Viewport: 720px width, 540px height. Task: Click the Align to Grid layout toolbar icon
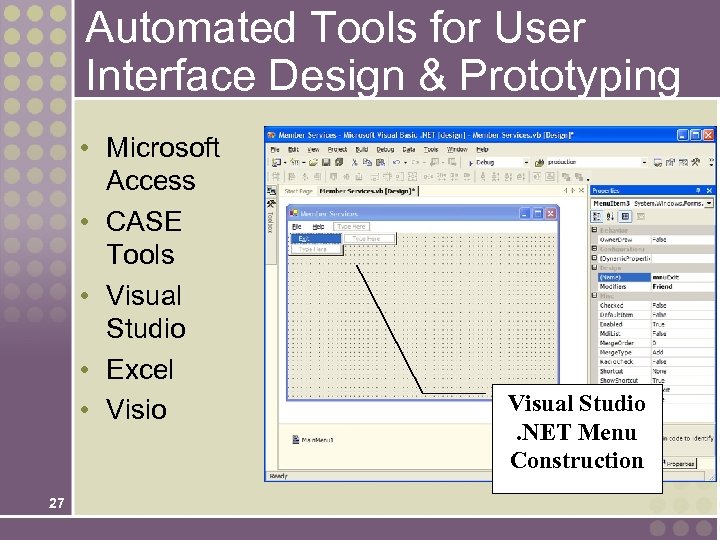tap(276, 177)
